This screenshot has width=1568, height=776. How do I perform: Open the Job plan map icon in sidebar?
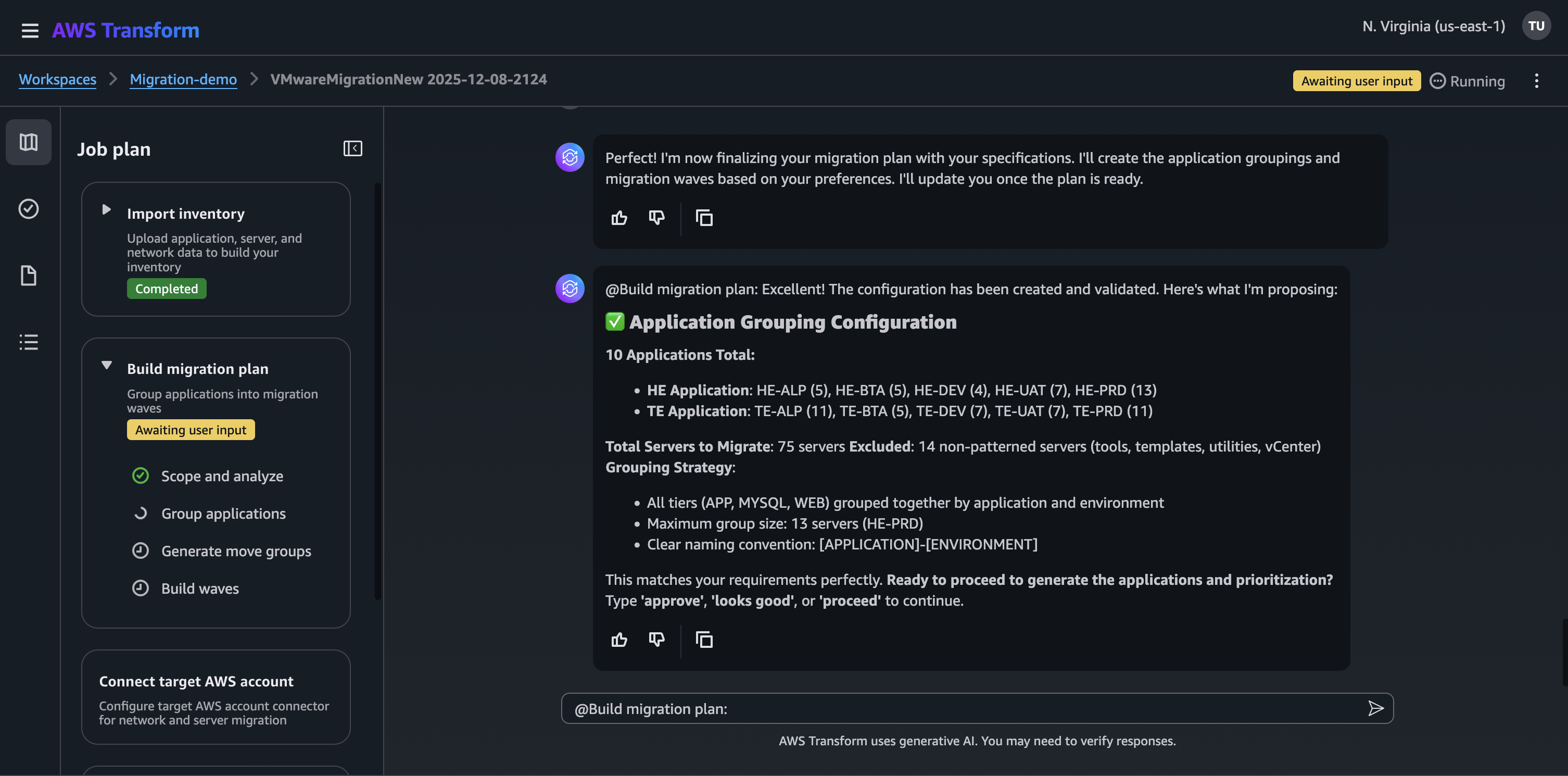(x=28, y=142)
